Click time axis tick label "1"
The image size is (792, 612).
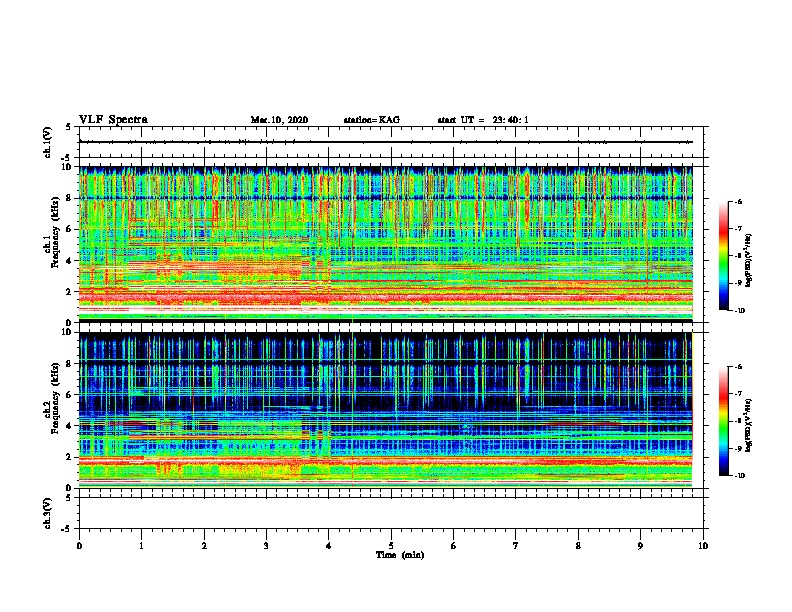pyautogui.click(x=142, y=546)
